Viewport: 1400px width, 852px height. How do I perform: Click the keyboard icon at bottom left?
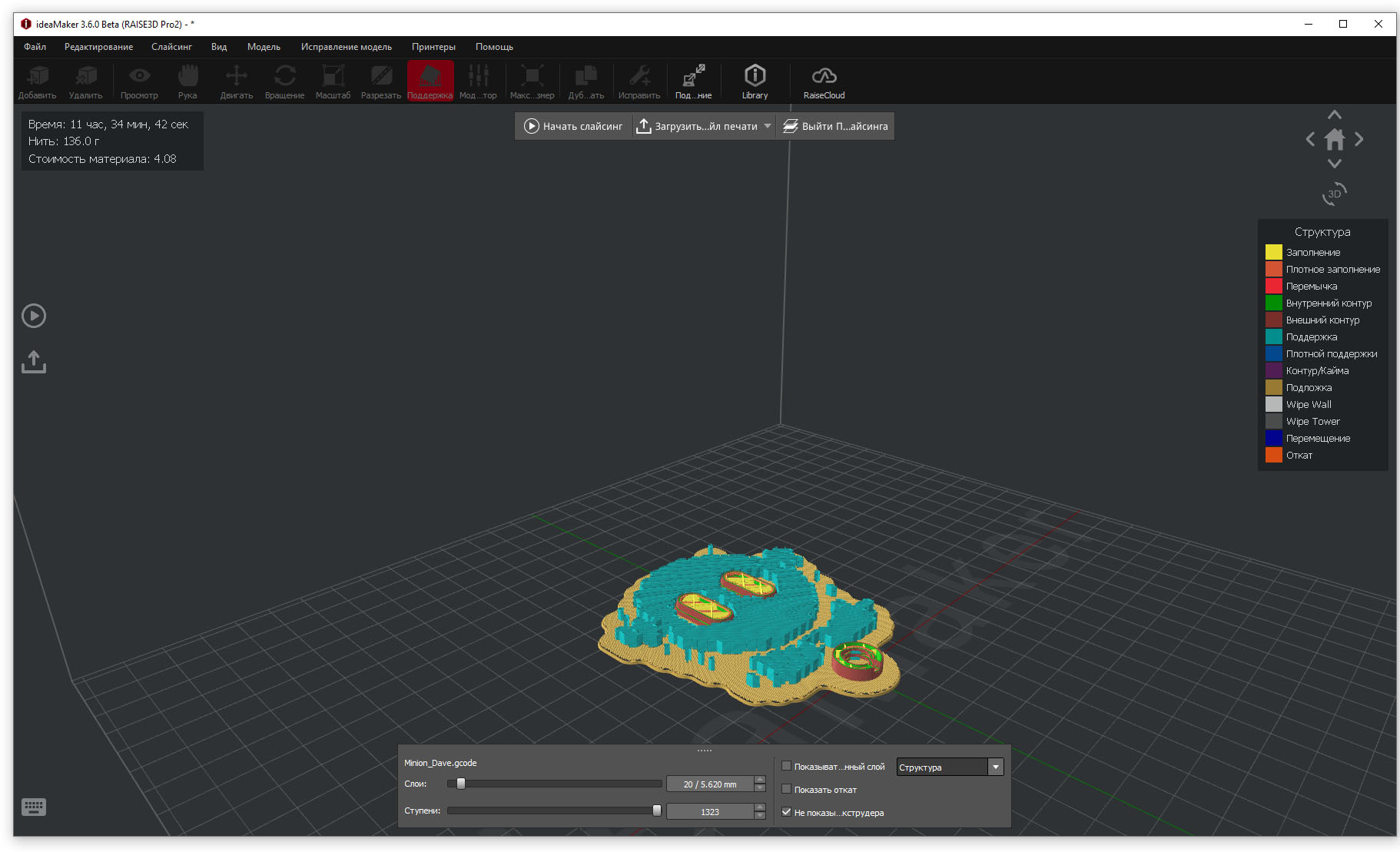point(34,807)
